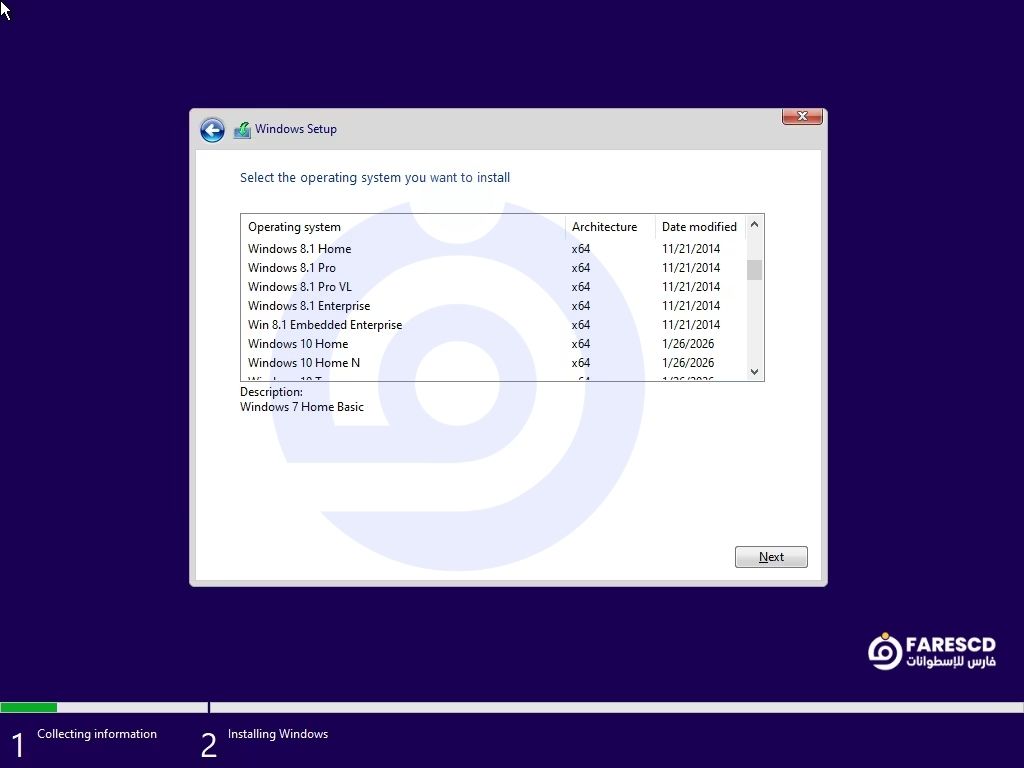Select Windows 8.1 Enterprise row
Viewport: 1024px width, 768px height.
(x=309, y=306)
